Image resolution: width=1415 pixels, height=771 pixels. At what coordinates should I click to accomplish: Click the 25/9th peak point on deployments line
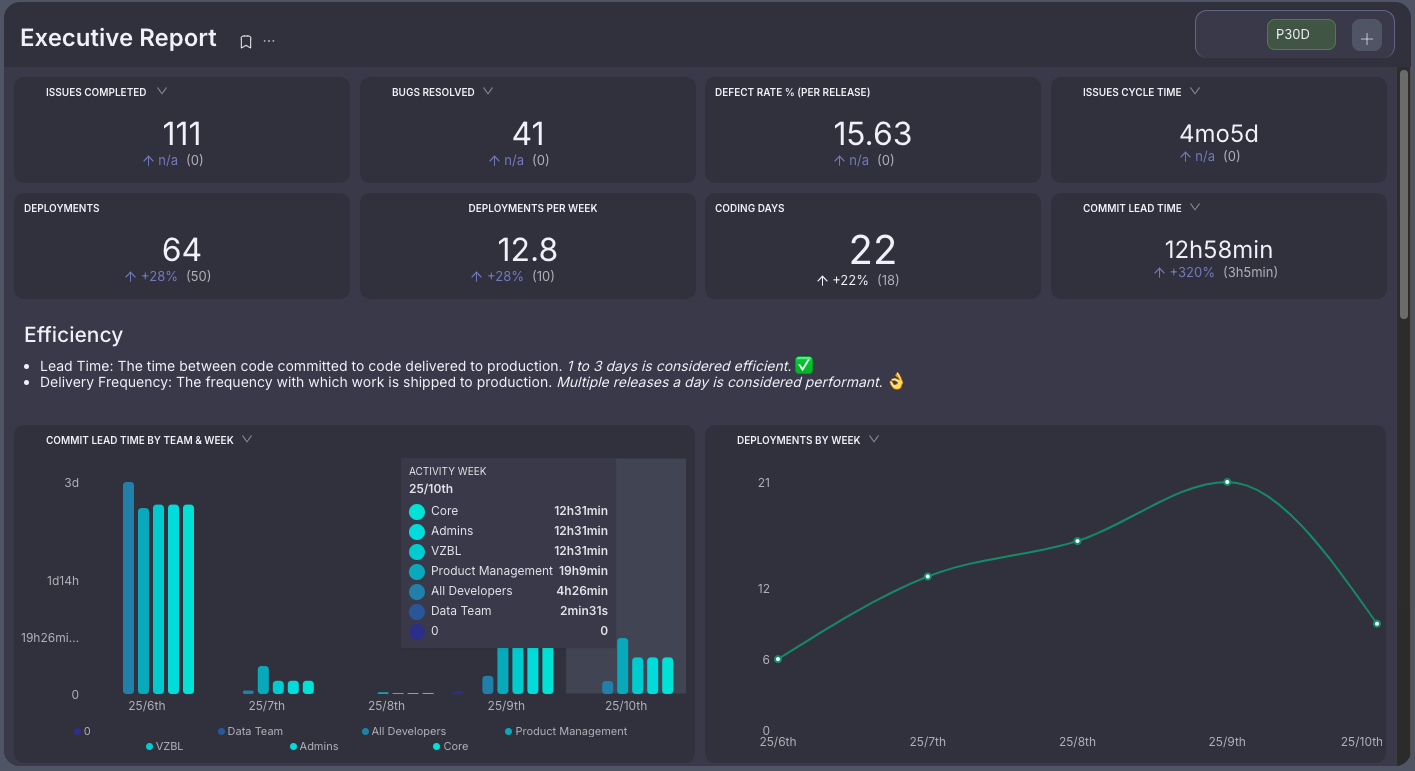pyautogui.click(x=1227, y=482)
